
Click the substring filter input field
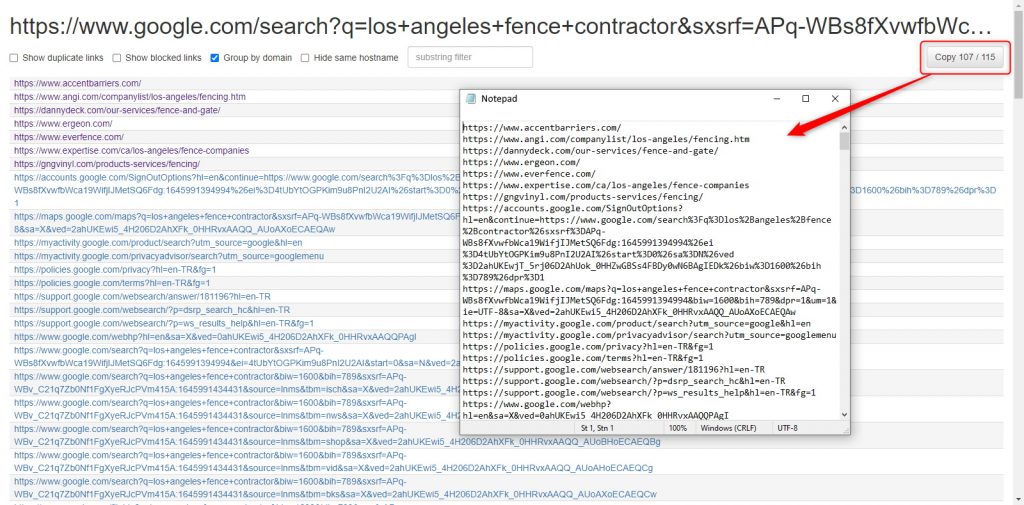coord(470,58)
